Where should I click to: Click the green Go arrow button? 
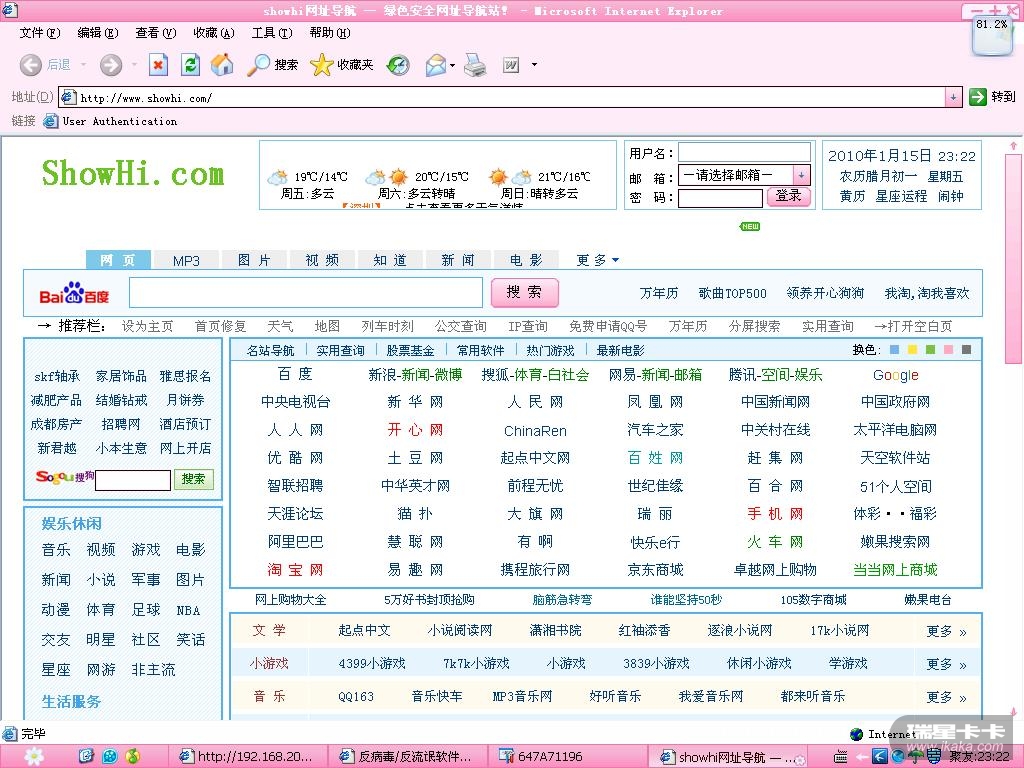(x=978, y=97)
